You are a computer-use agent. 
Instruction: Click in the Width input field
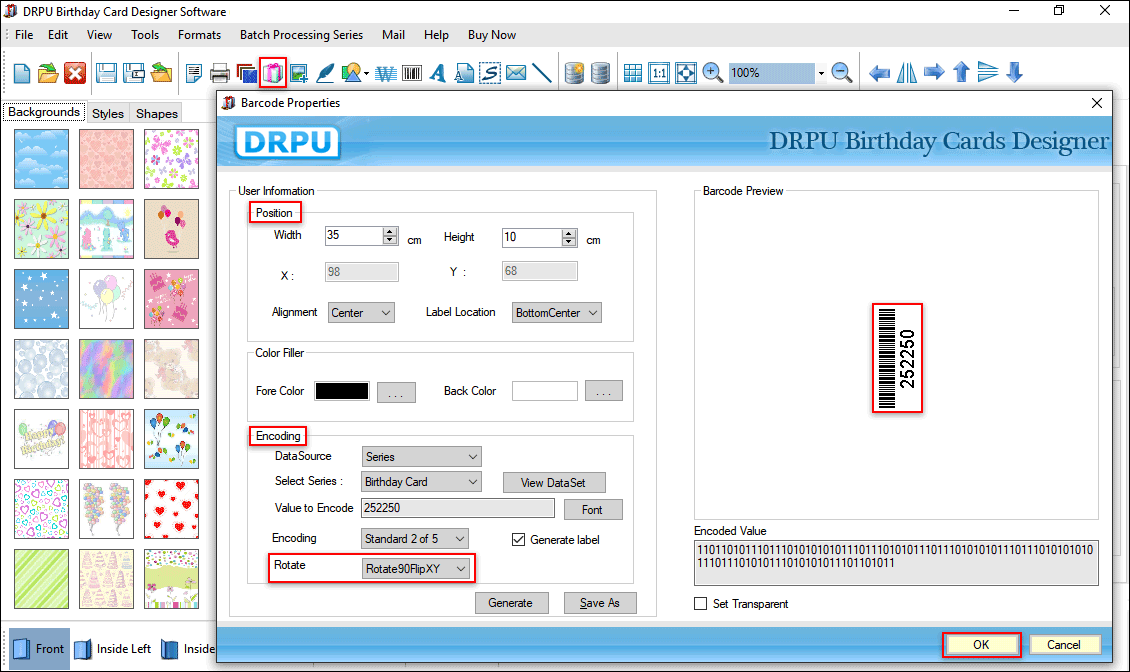click(x=354, y=236)
